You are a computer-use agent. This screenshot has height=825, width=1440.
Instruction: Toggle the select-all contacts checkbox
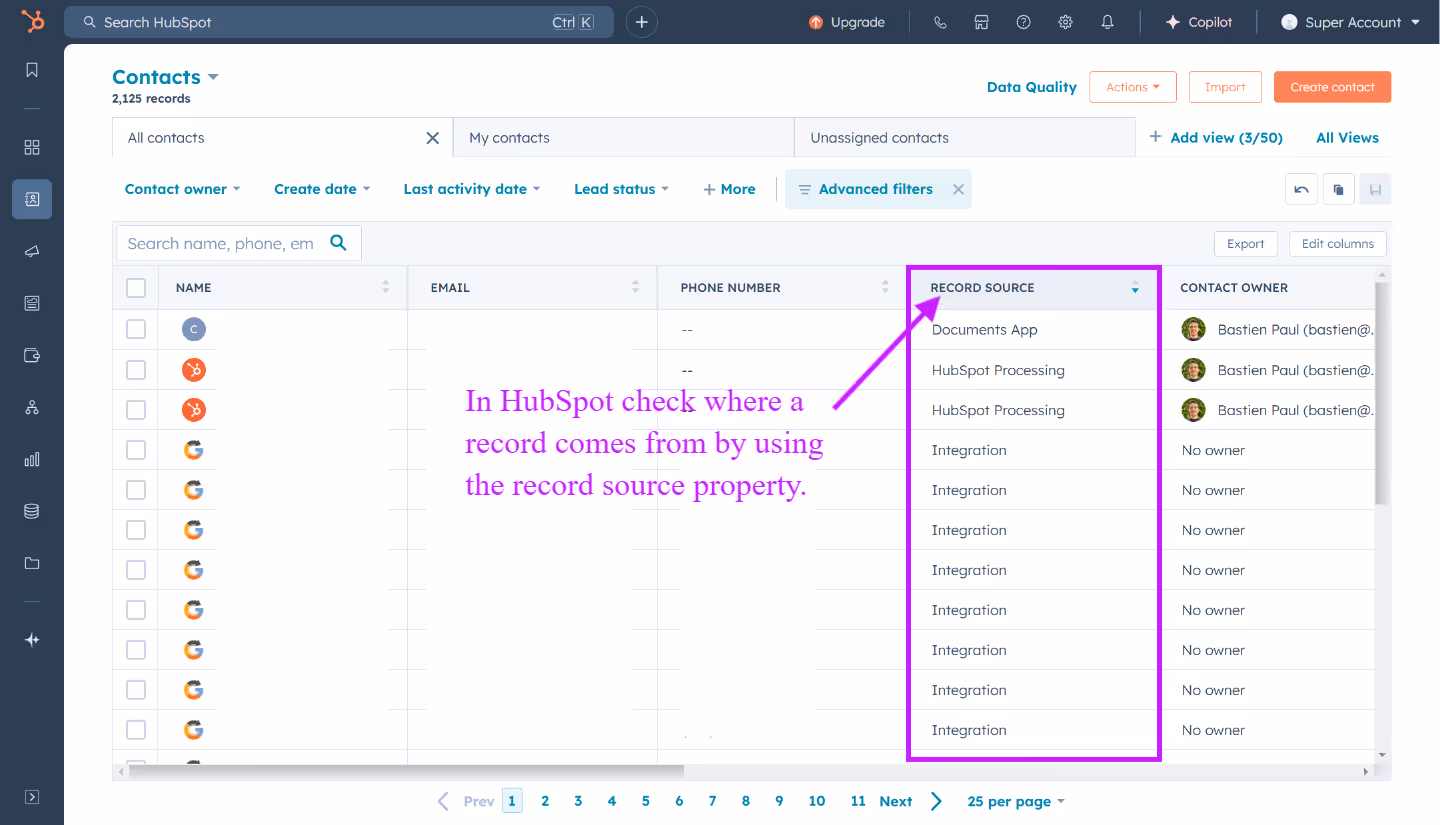[136, 287]
